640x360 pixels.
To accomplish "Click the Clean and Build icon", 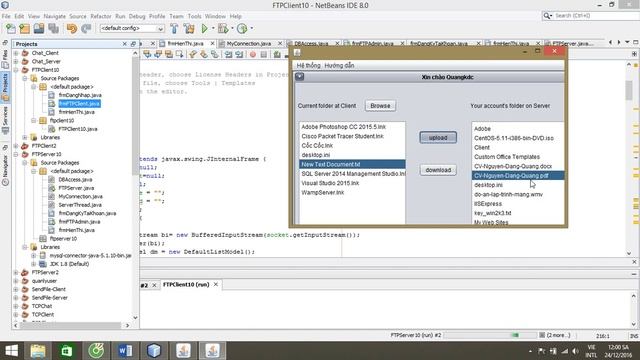I will tap(189, 29).
